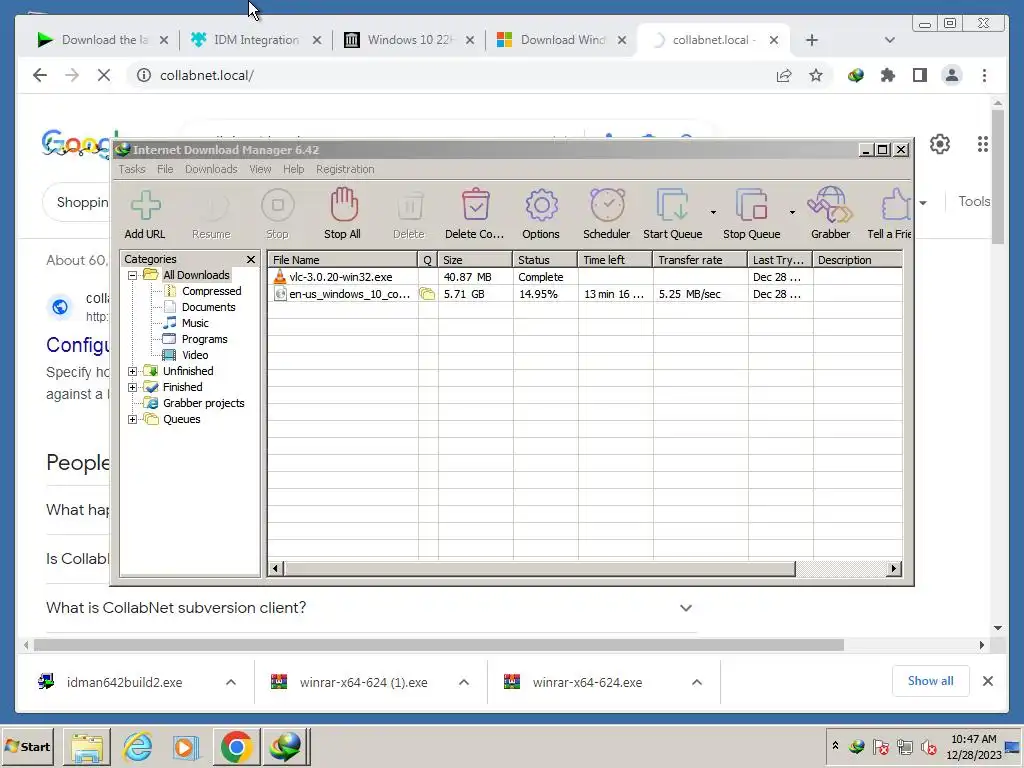Open options for idman642build2.exe download
The image size is (1024, 768).
click(x=231, y=682)
